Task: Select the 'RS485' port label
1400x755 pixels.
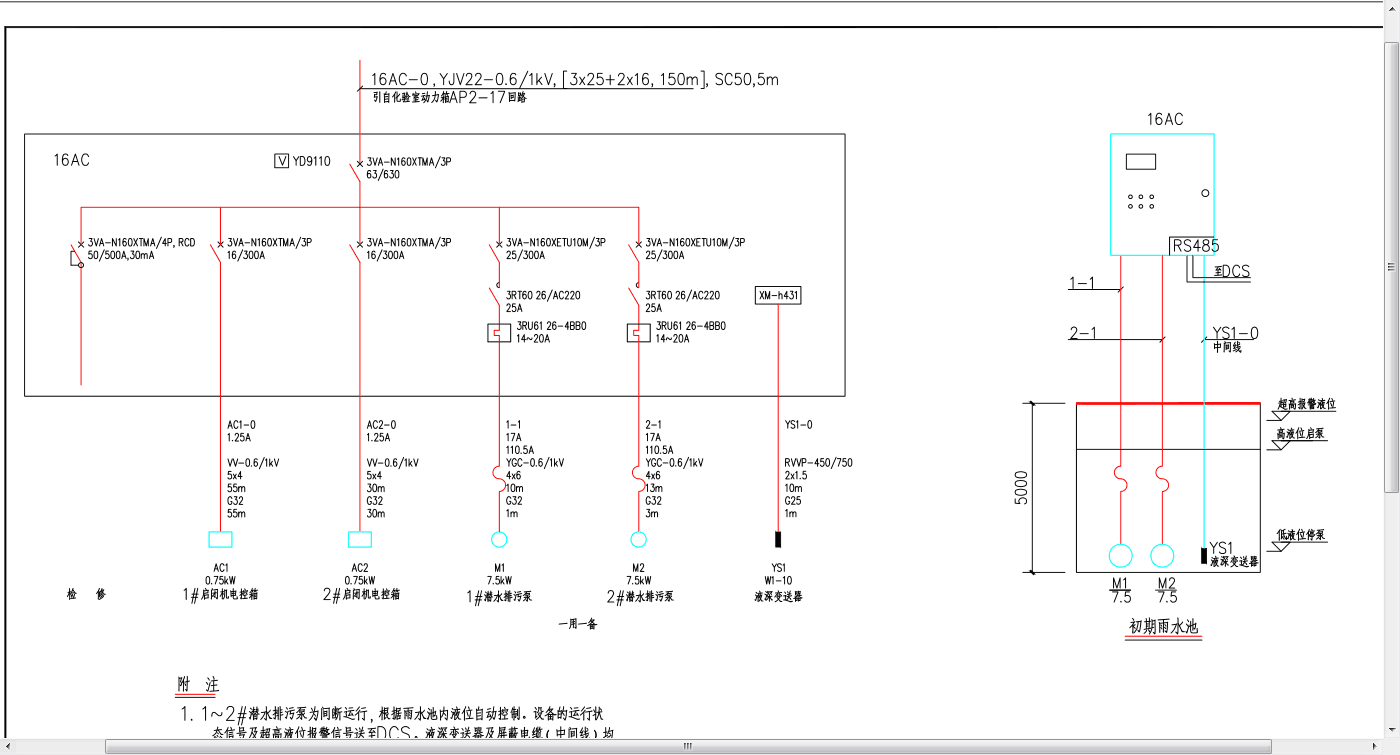Action: tap(1196, 246)
